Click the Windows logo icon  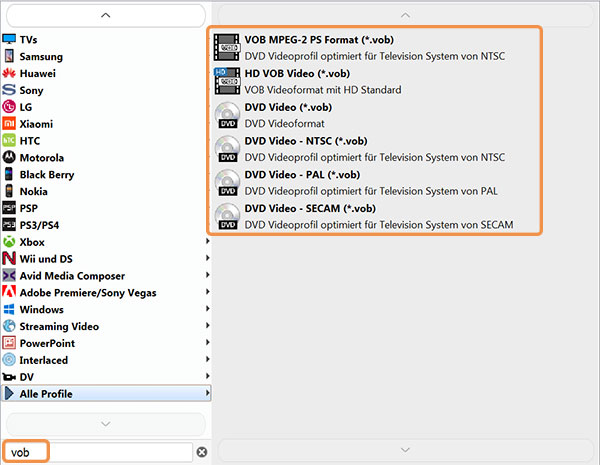pos(9,309)
